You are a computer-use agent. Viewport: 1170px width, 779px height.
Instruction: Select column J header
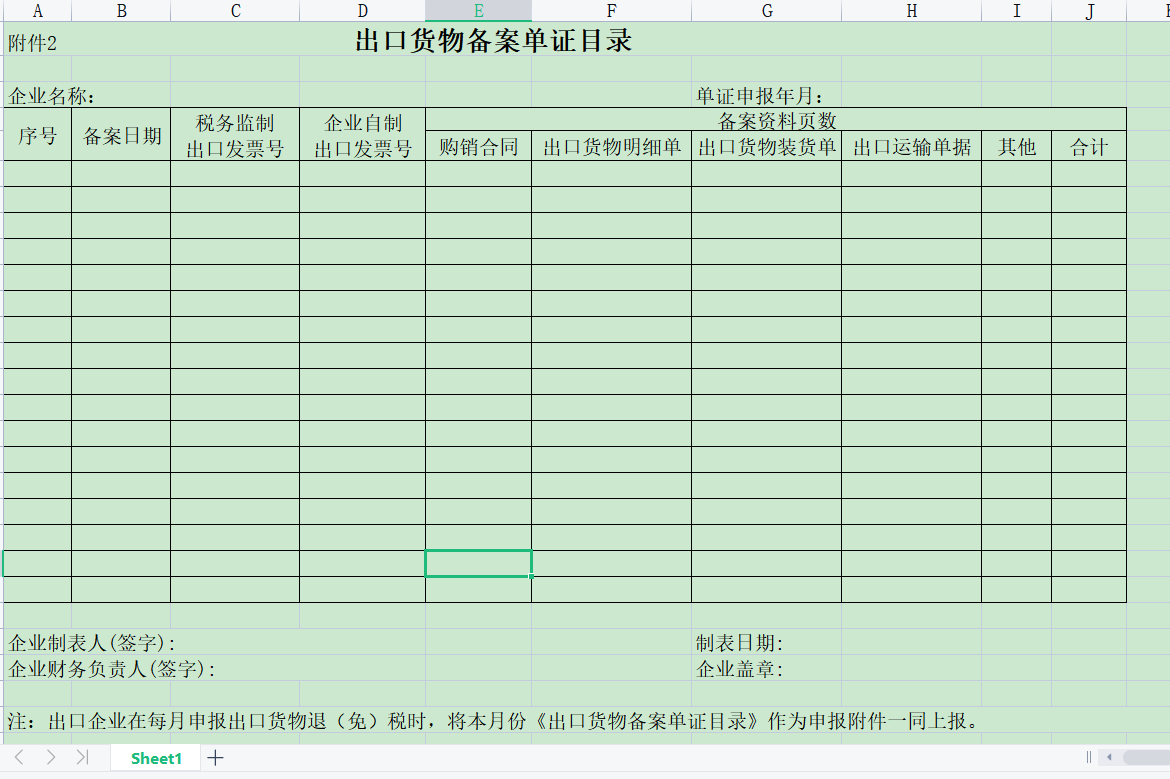pyautogui.click(x=1089, y=10)
